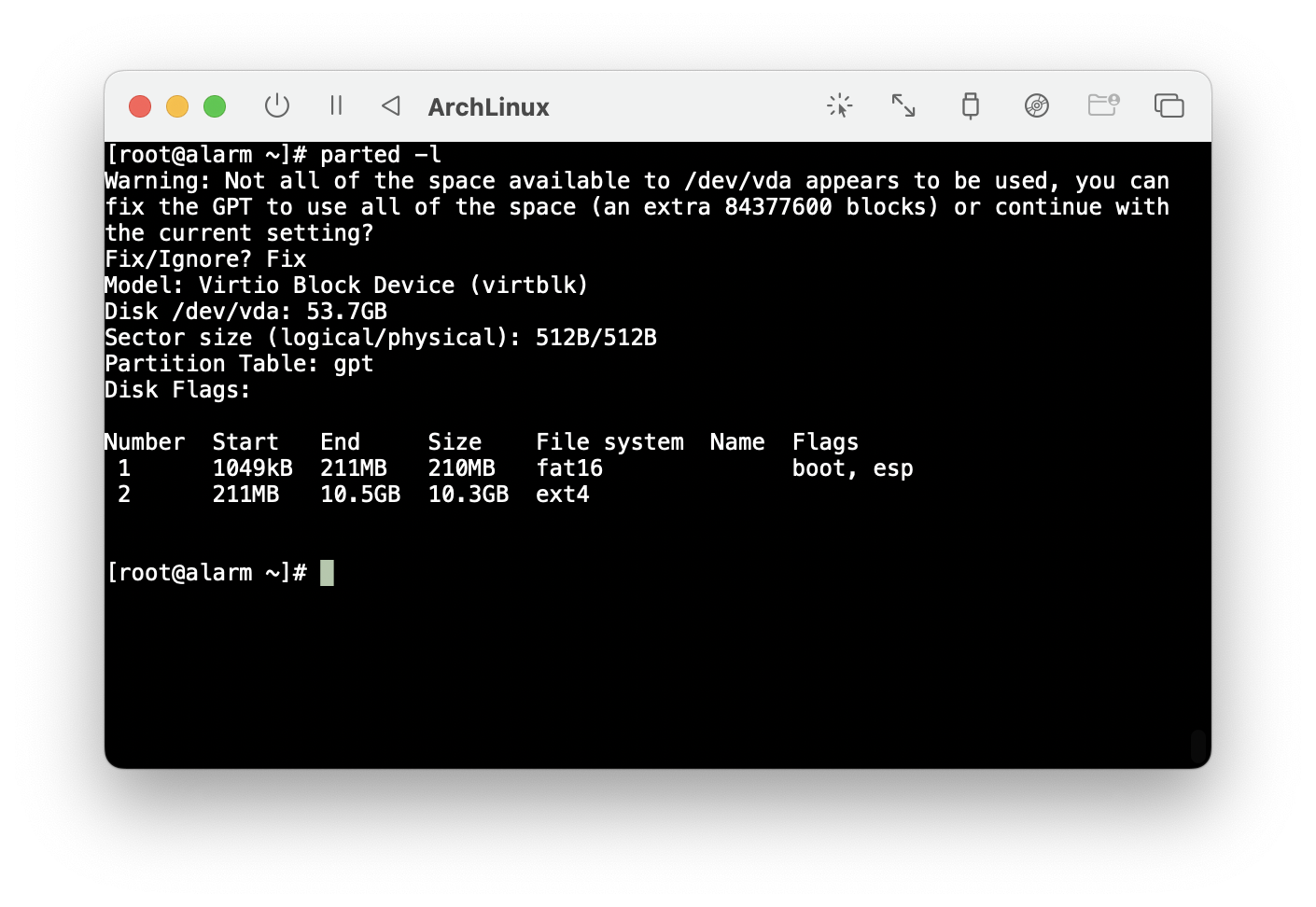Click the restart triangle icon
This screenshot has height=907, width=1316.
click(391, 105)
